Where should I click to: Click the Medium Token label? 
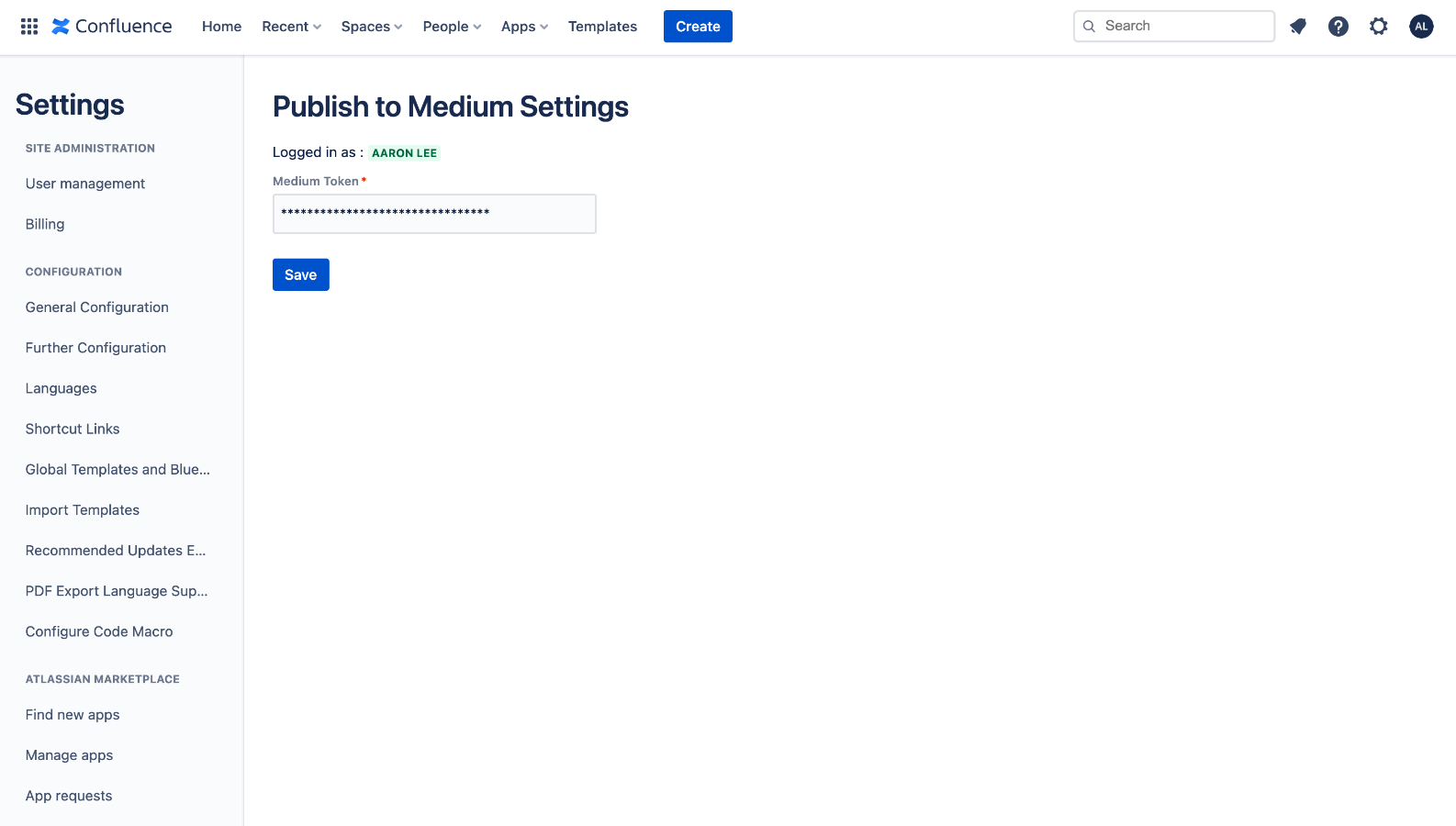pyautogui.click(x=316, y=181)
